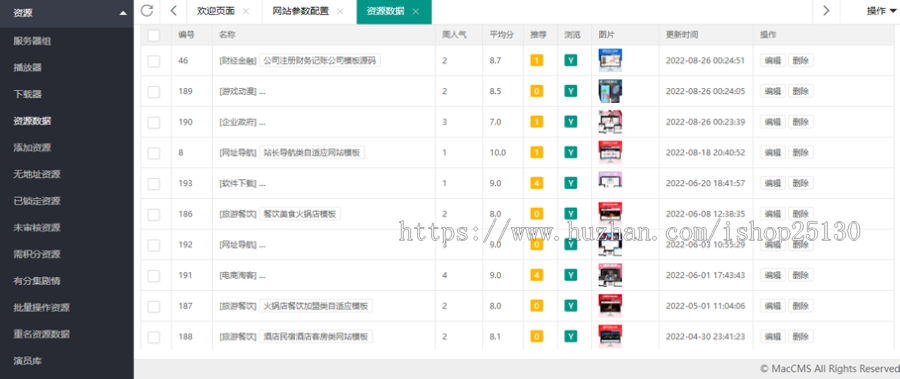Click the orange recommend badge in row 193
900x379 pixels.
point(537,183)
